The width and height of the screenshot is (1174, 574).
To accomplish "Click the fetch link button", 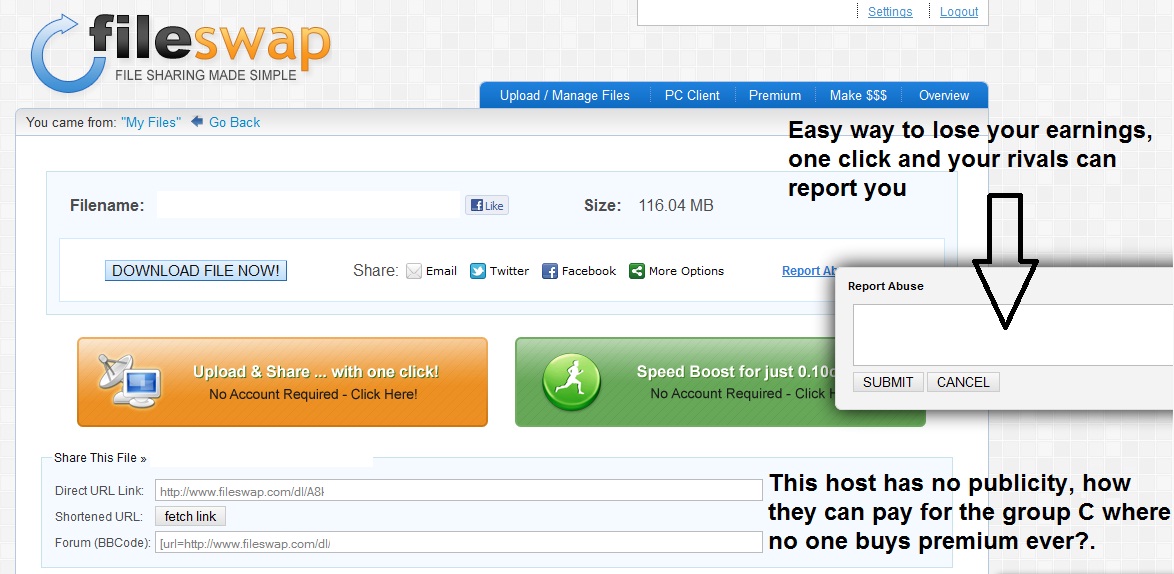I will tap(190, 516).
